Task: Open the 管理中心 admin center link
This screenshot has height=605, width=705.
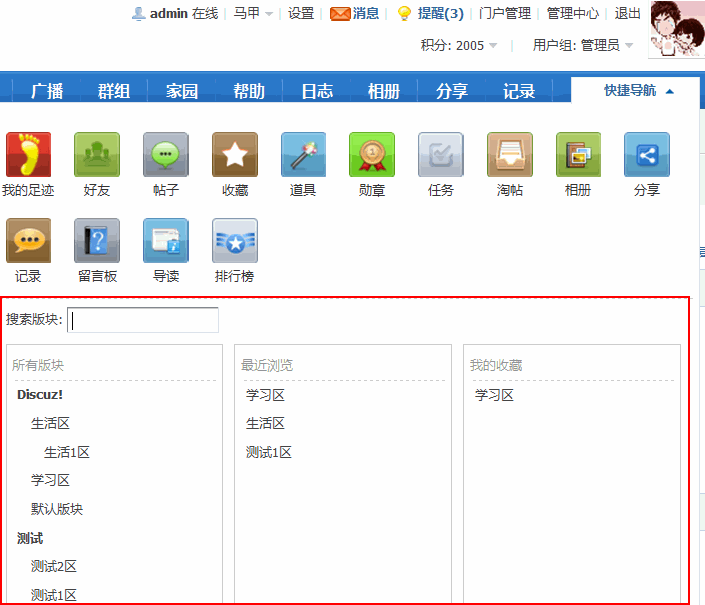Action: 573,13
